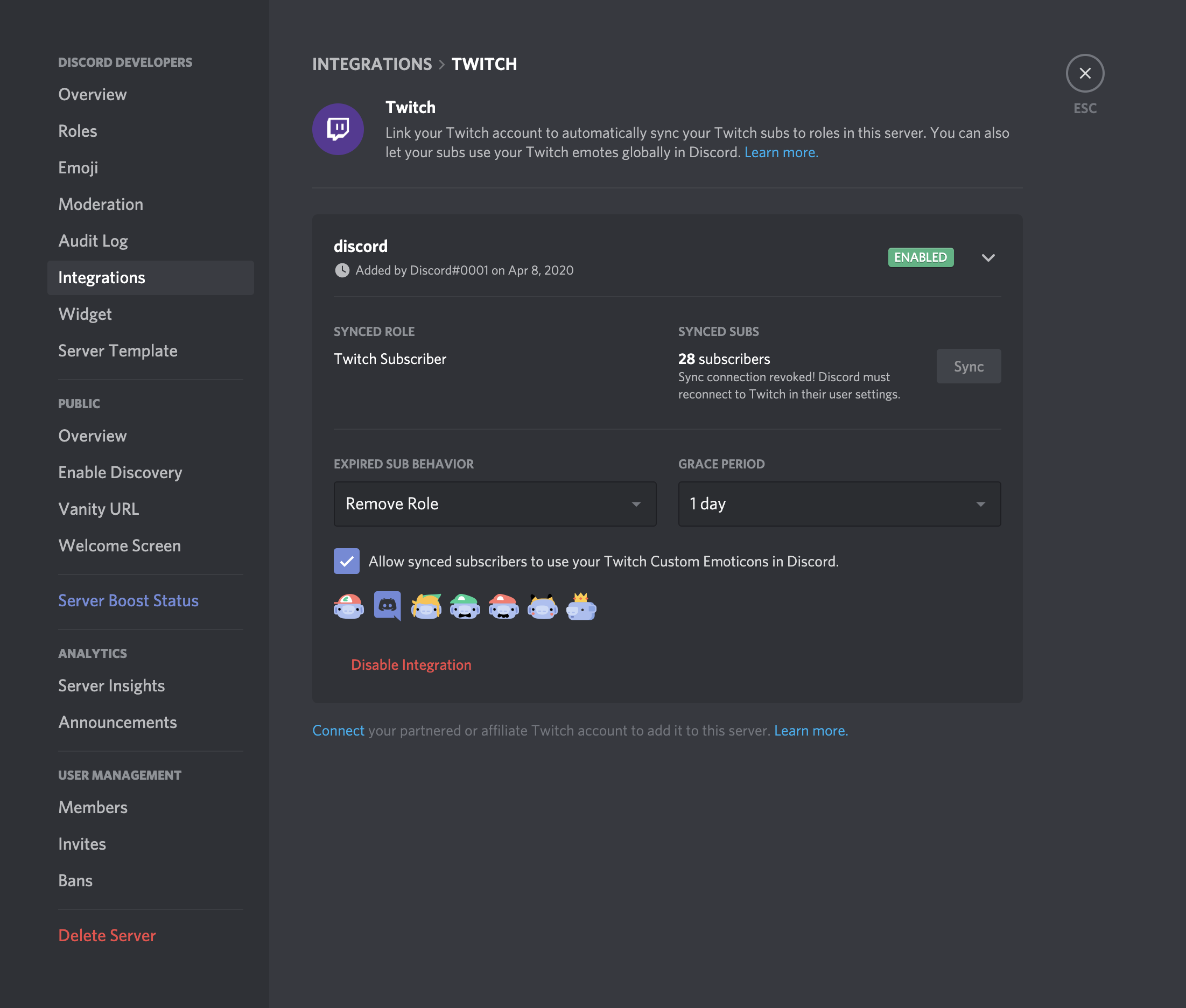
Task: Click the Connect Twitch account link
Action: point(338,730)
